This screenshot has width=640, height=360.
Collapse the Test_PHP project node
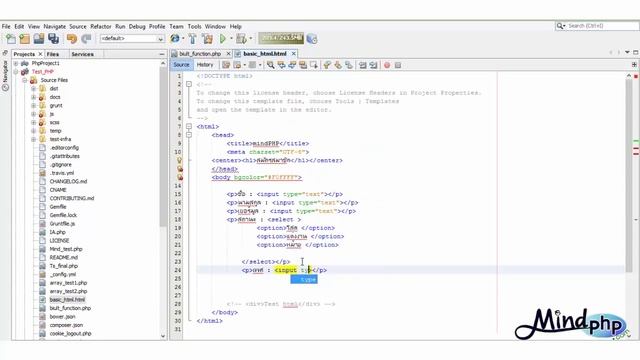coord(16,72)
